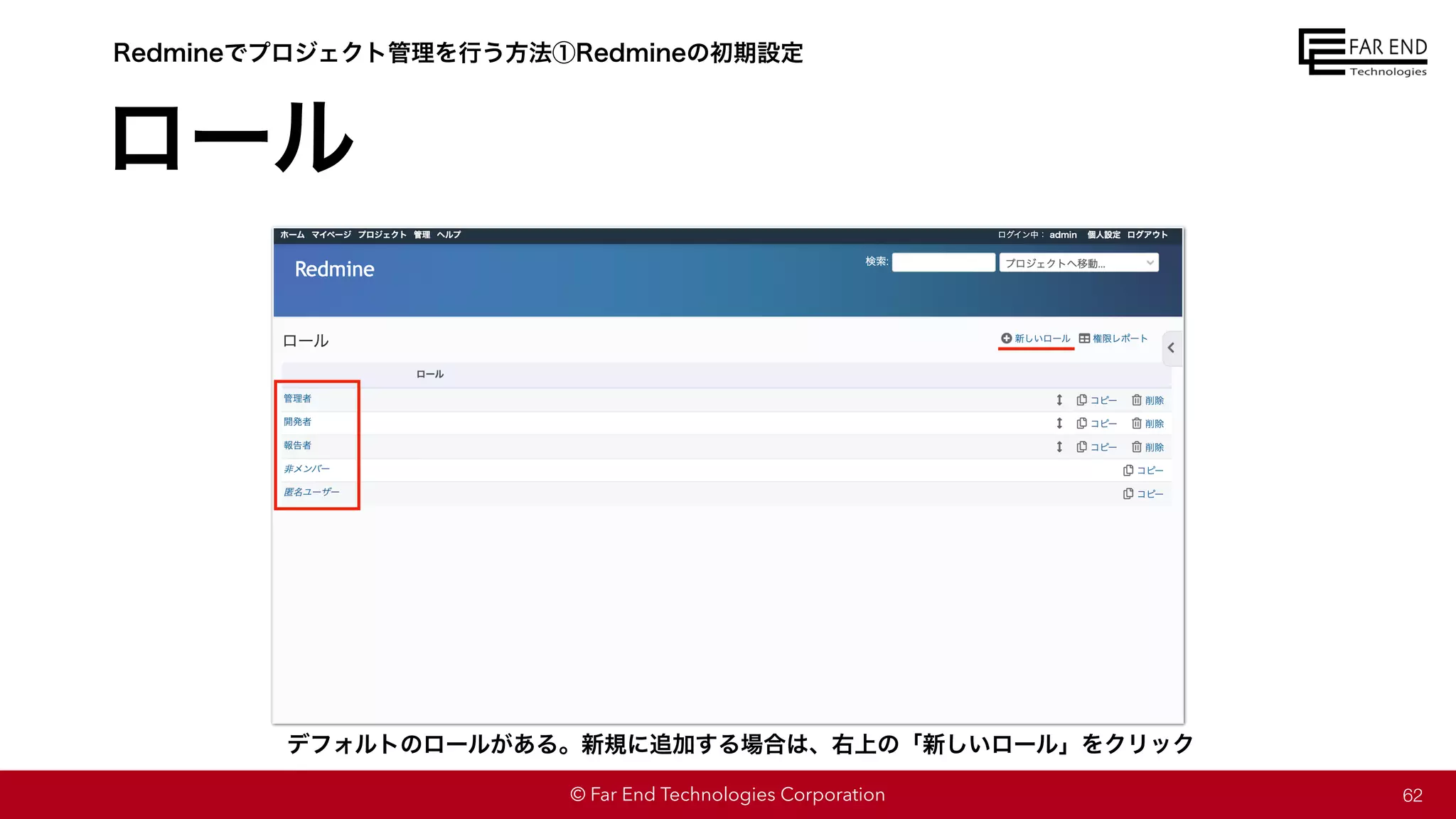Click the copy icon in 開発者 row
The height and width of the screenshot is (819, 1456).
[x=1081, y=424]
